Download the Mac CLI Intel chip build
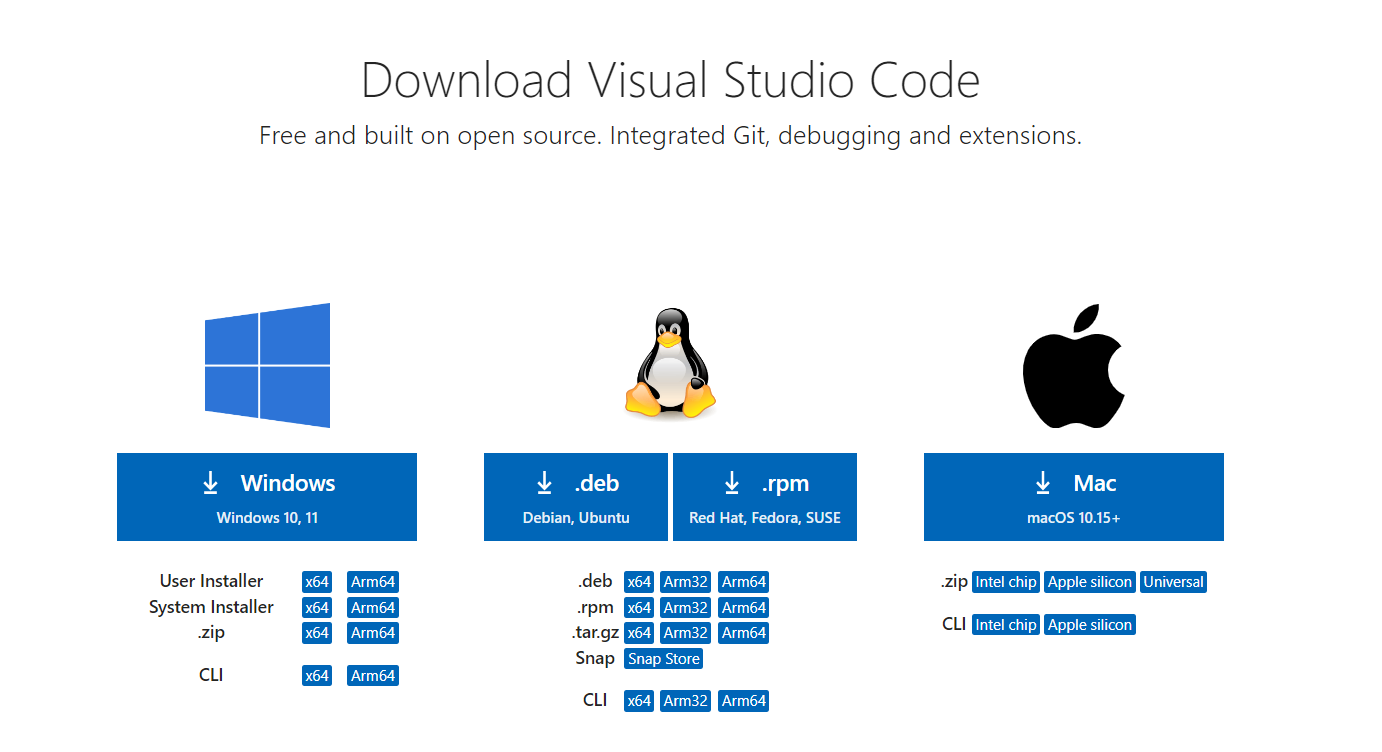 [1006, 625]
